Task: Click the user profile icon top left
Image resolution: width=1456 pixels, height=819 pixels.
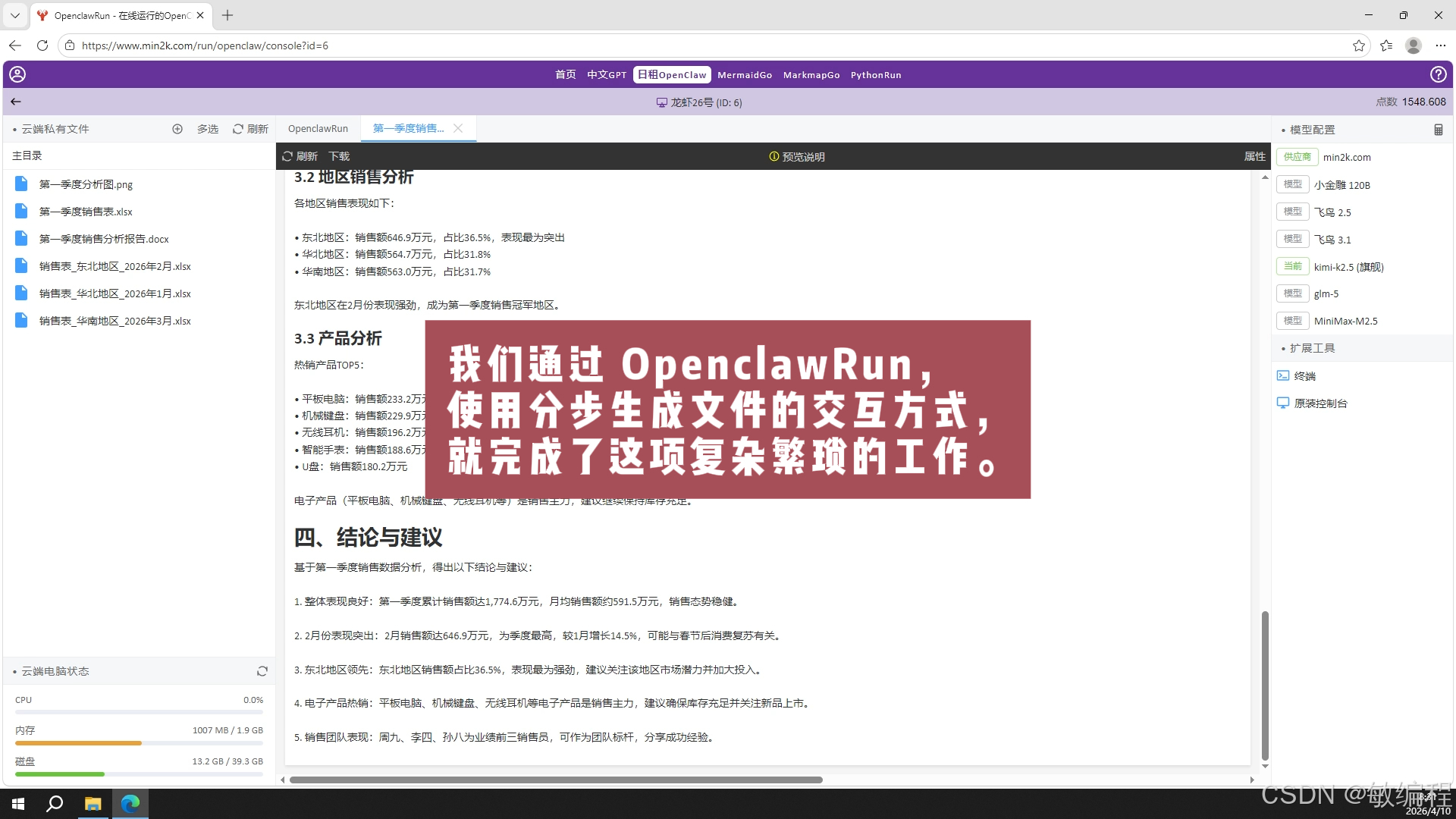Action: point(17,74)
